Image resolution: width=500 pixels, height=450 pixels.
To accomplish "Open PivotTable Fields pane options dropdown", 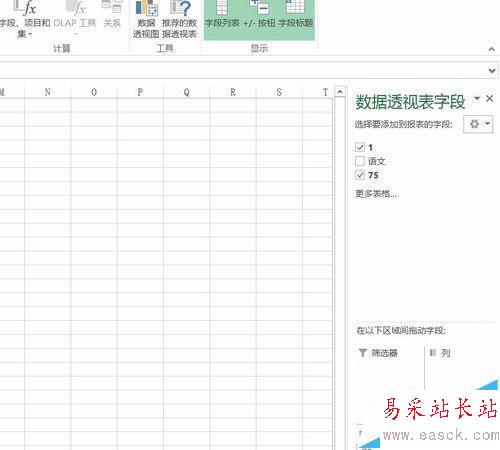I will [477, 98].
